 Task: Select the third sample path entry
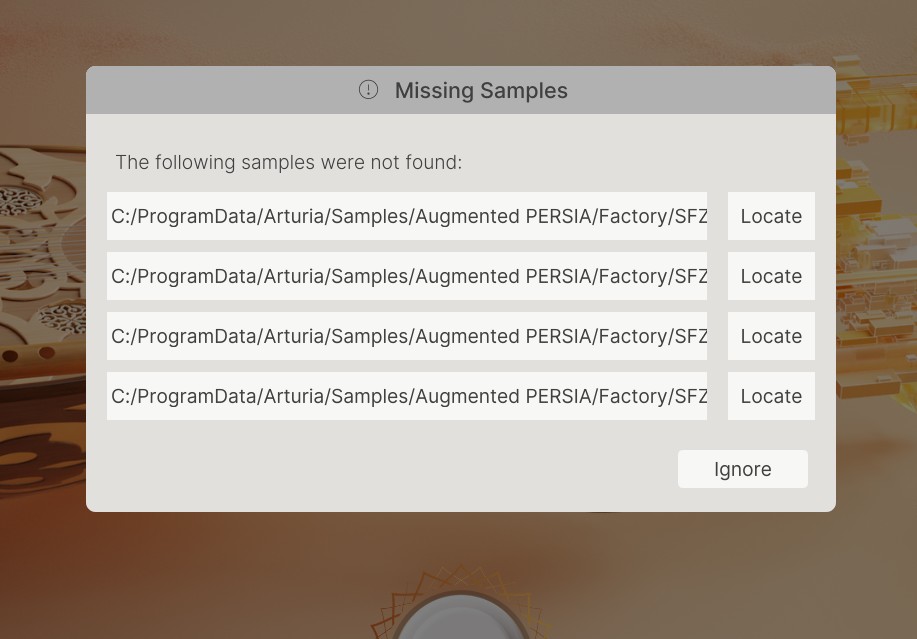click(x=407, y=336)
